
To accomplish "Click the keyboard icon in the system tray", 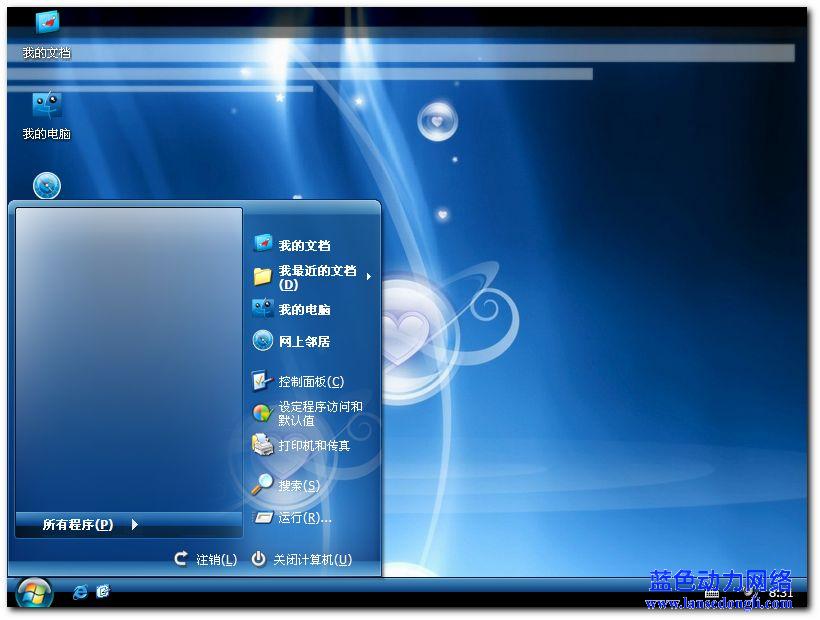I will 712,593.
